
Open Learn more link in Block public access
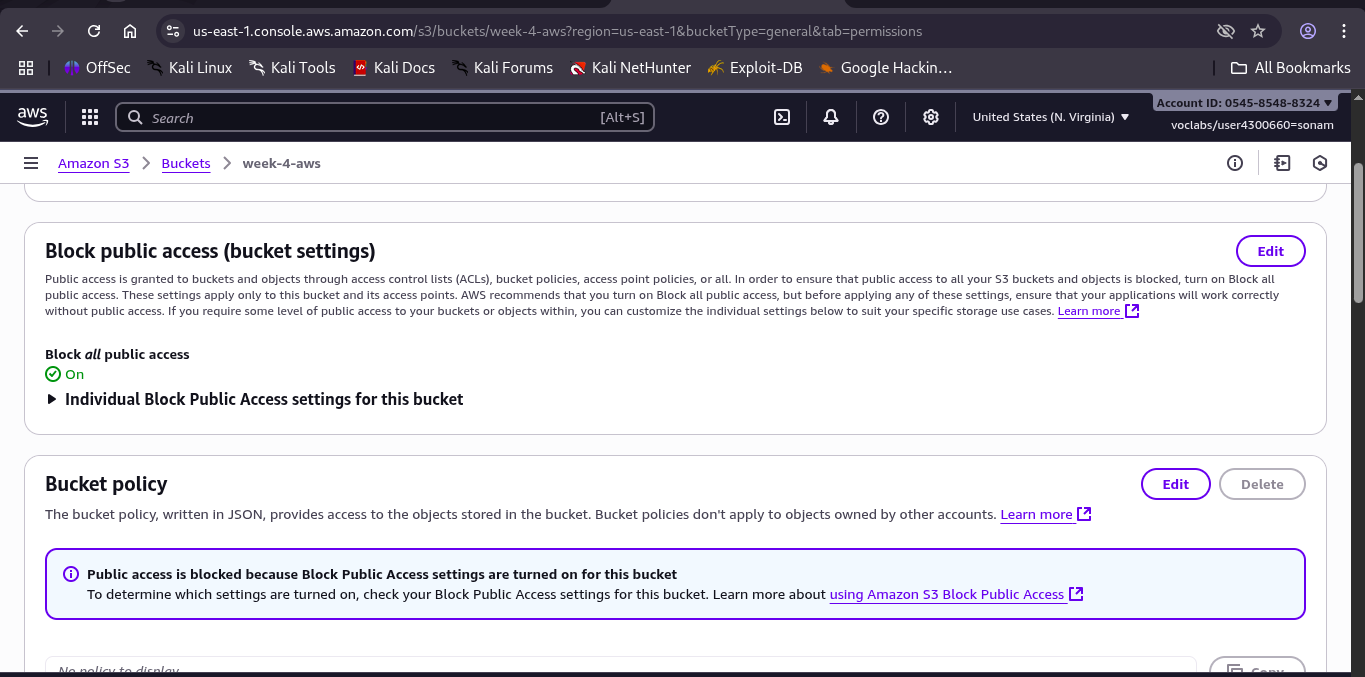(x=1098, y=311)
